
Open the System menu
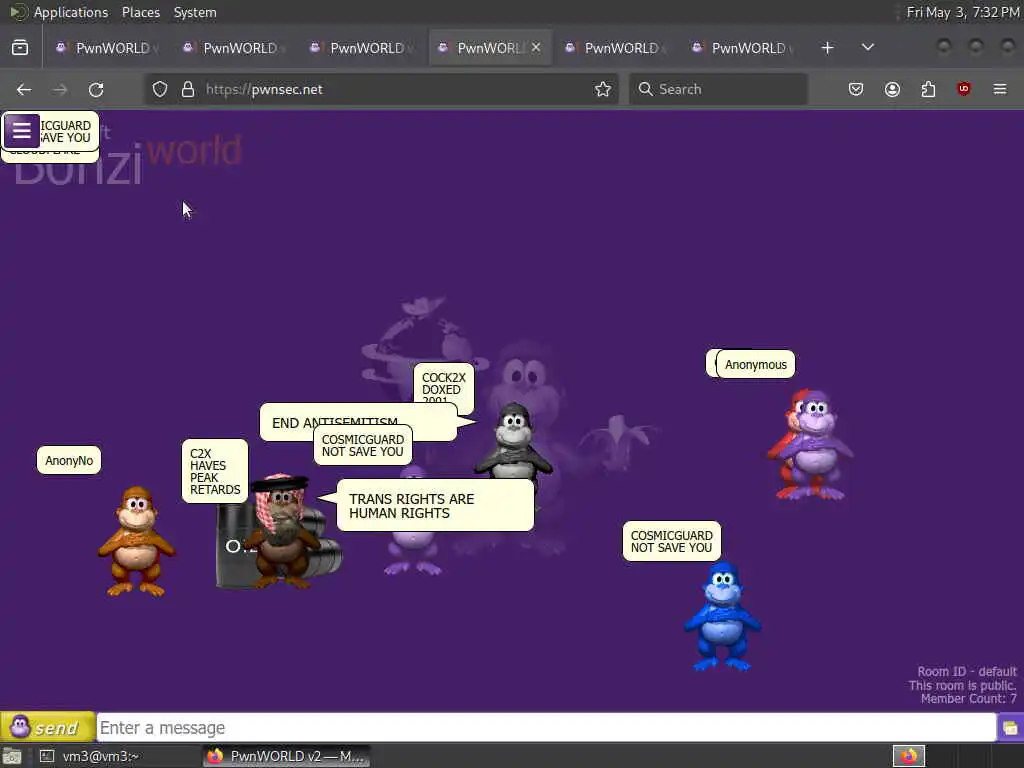pos(195,12)
